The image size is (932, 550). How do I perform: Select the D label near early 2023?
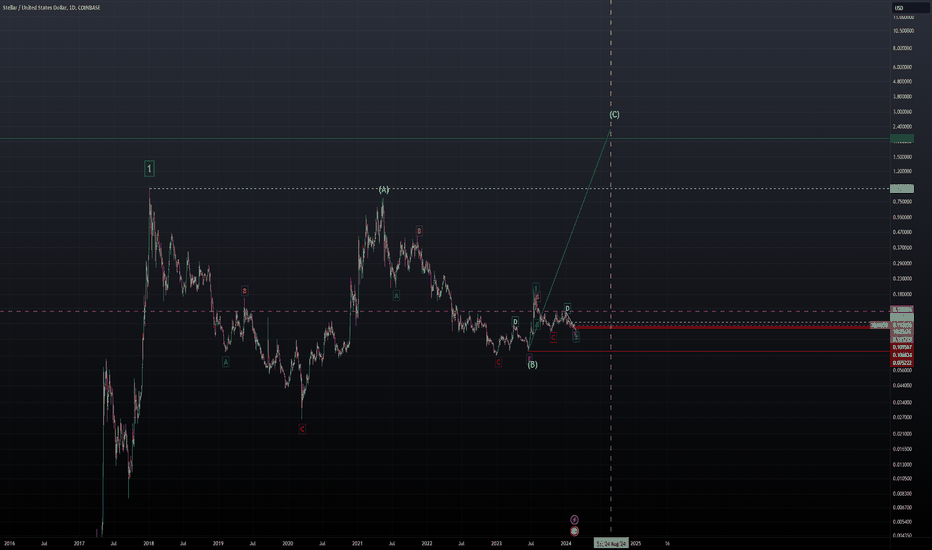(x=515, y=322)
